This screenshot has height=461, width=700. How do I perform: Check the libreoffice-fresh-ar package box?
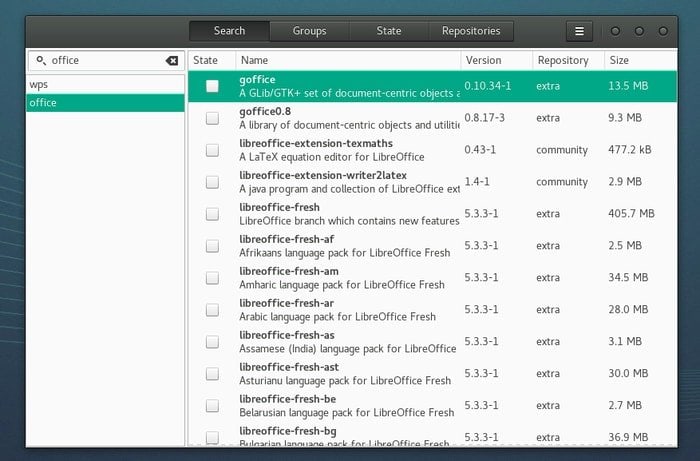coord(212,310)
